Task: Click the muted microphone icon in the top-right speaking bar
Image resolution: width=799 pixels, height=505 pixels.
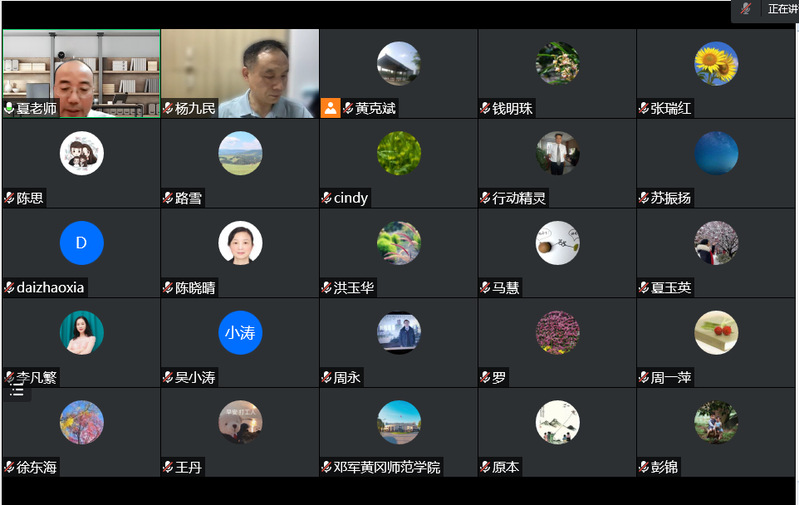Action: [746, 9]
